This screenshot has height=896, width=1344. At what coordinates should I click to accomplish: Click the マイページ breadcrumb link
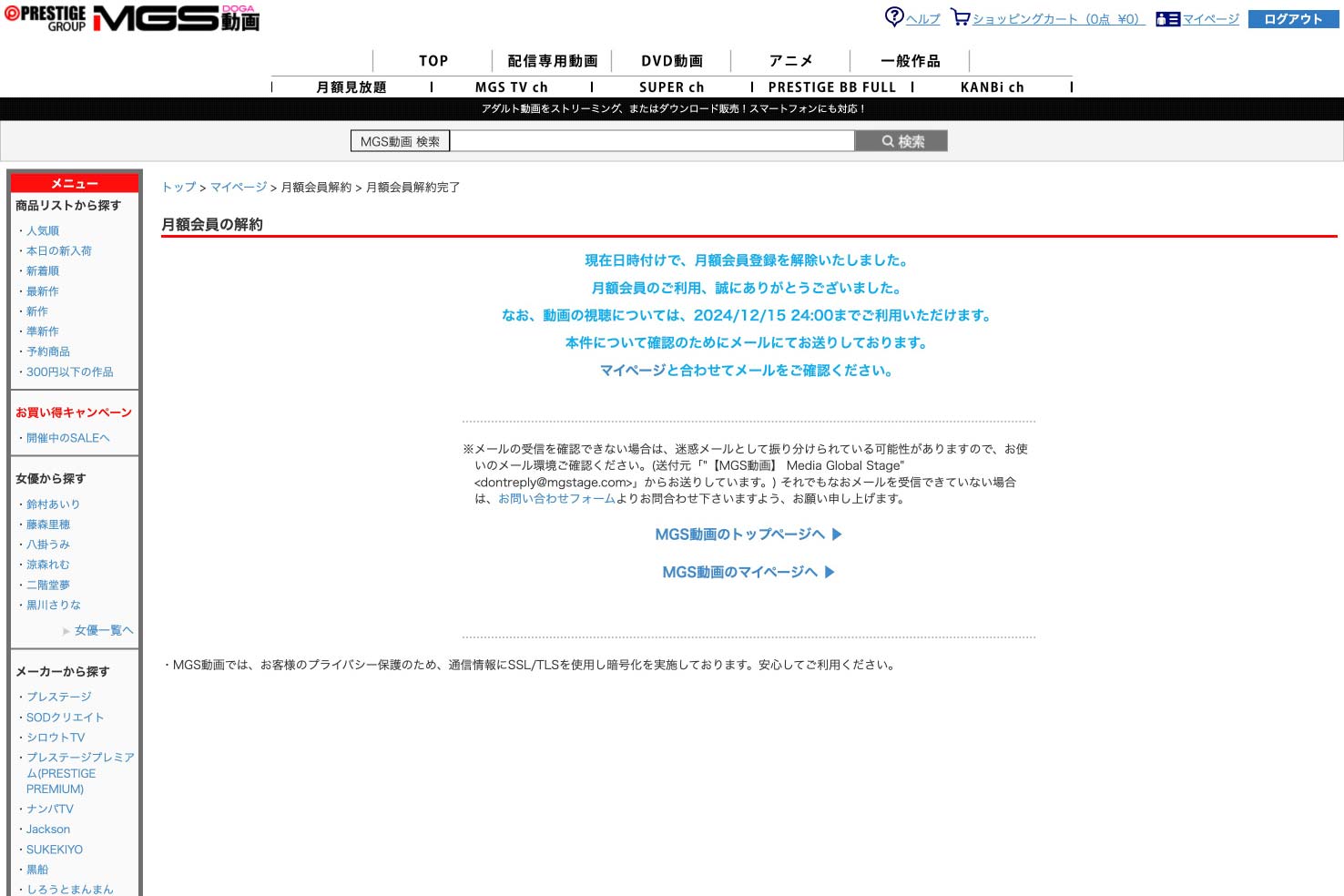(239, 187)
